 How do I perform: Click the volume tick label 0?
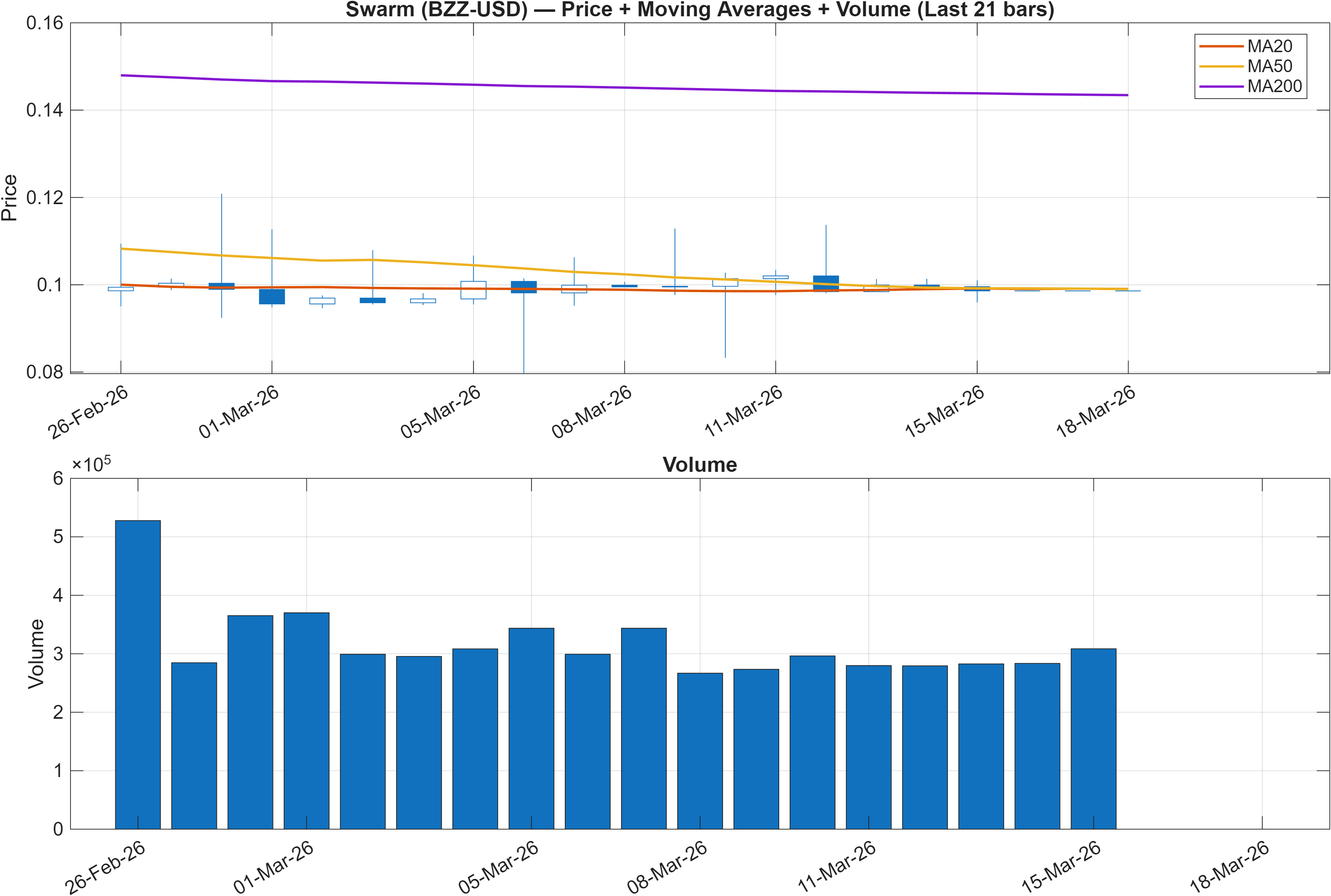(58, 829)
